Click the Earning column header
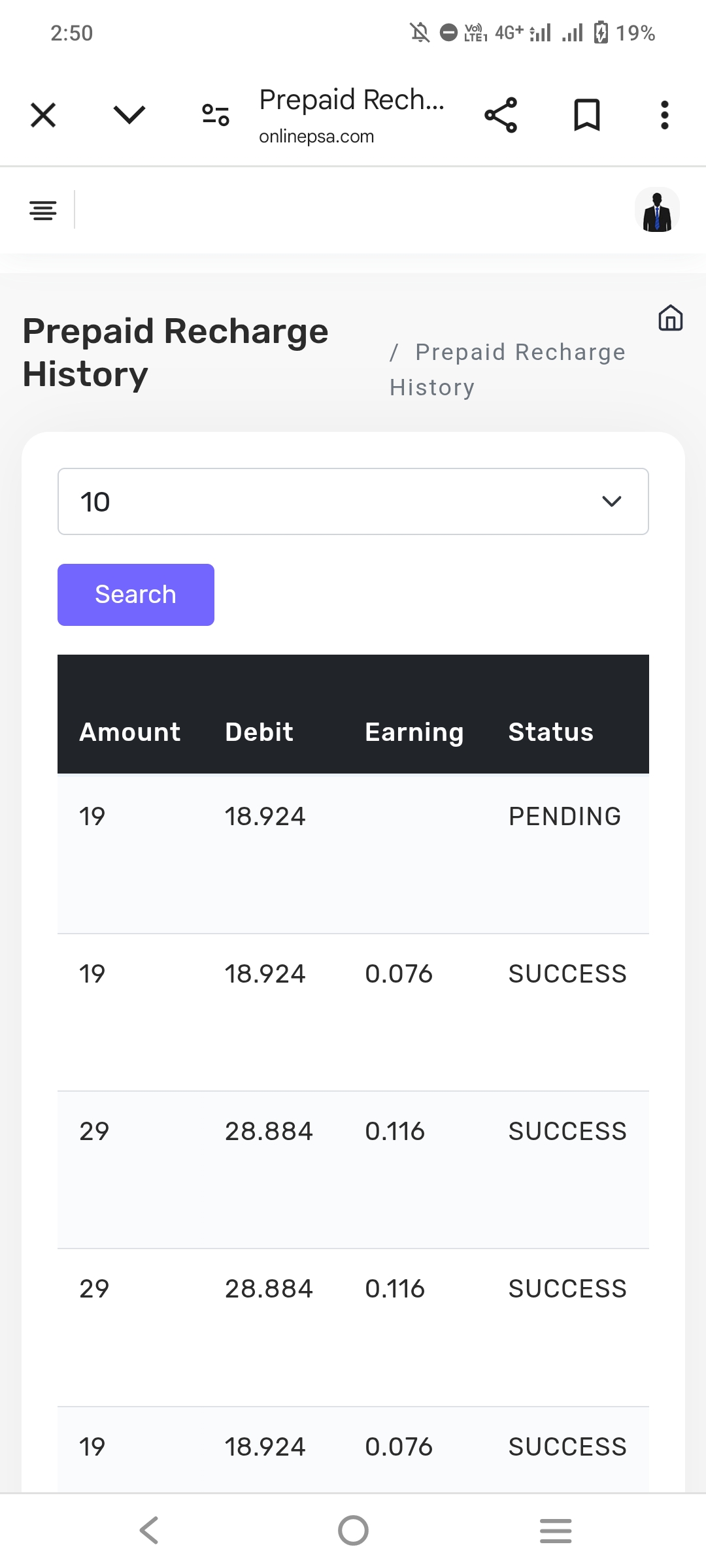 pyautogui.click(x=414, y=732)
